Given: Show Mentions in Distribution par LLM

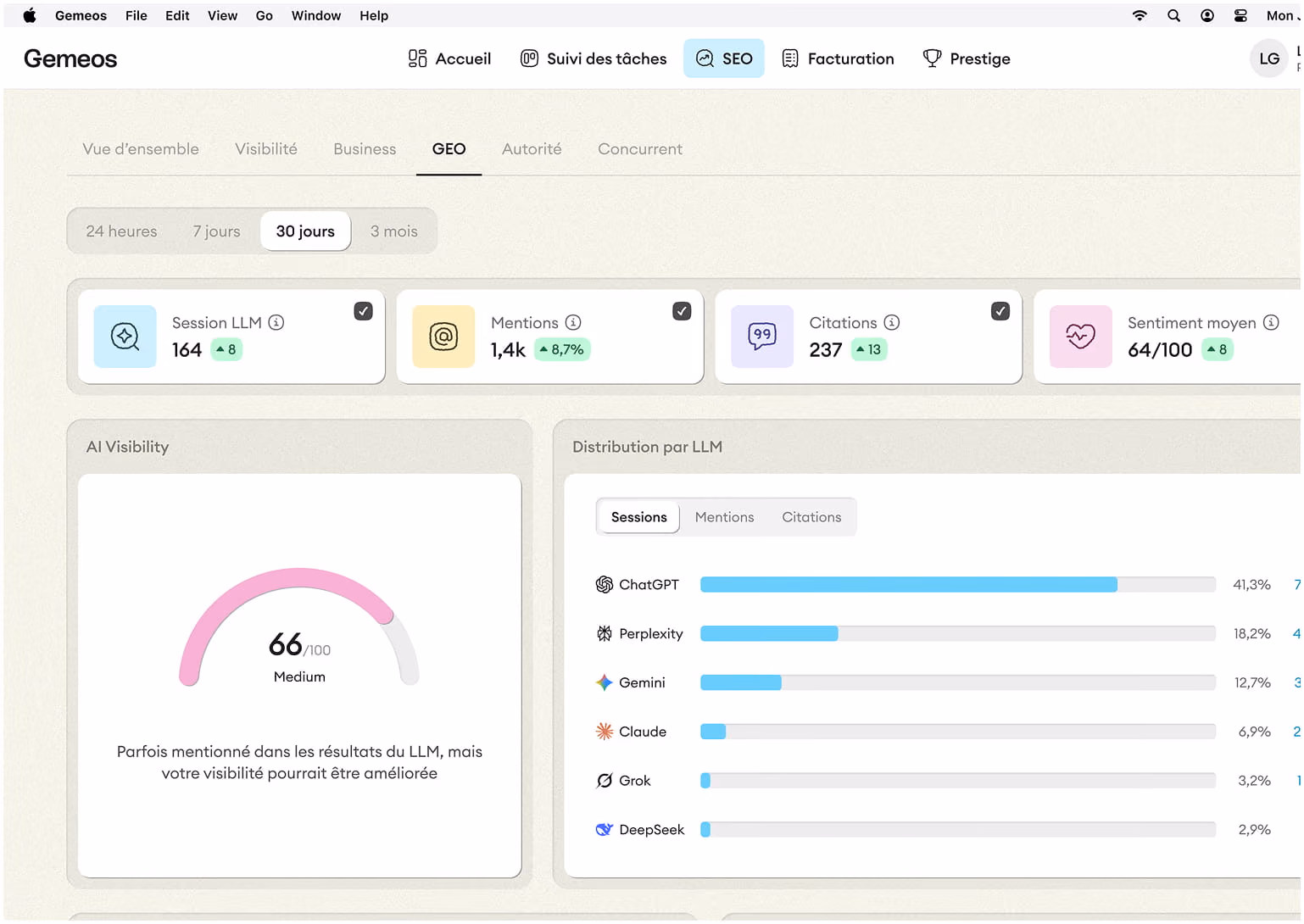Looking at the screenshot, I should click(724, 517).
